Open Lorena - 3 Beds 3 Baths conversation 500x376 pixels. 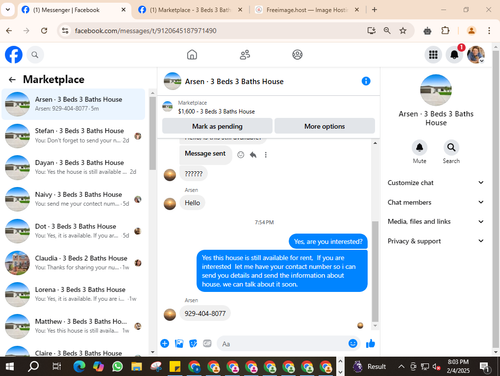(73, 294)
